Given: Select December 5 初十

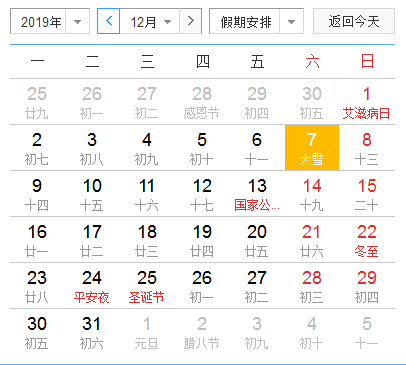Looking at the screenshot, I should (x=202, y=148).
